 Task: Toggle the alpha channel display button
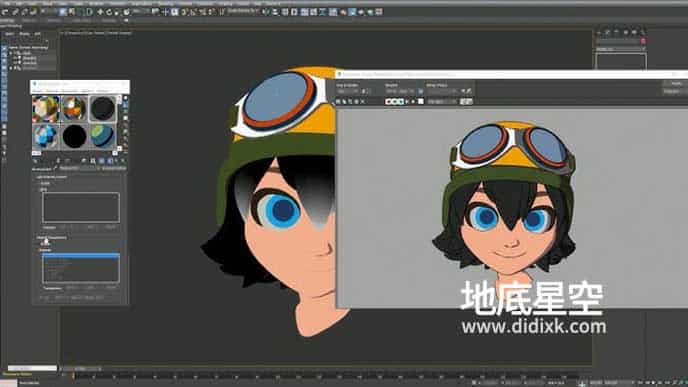coord(407,102)
